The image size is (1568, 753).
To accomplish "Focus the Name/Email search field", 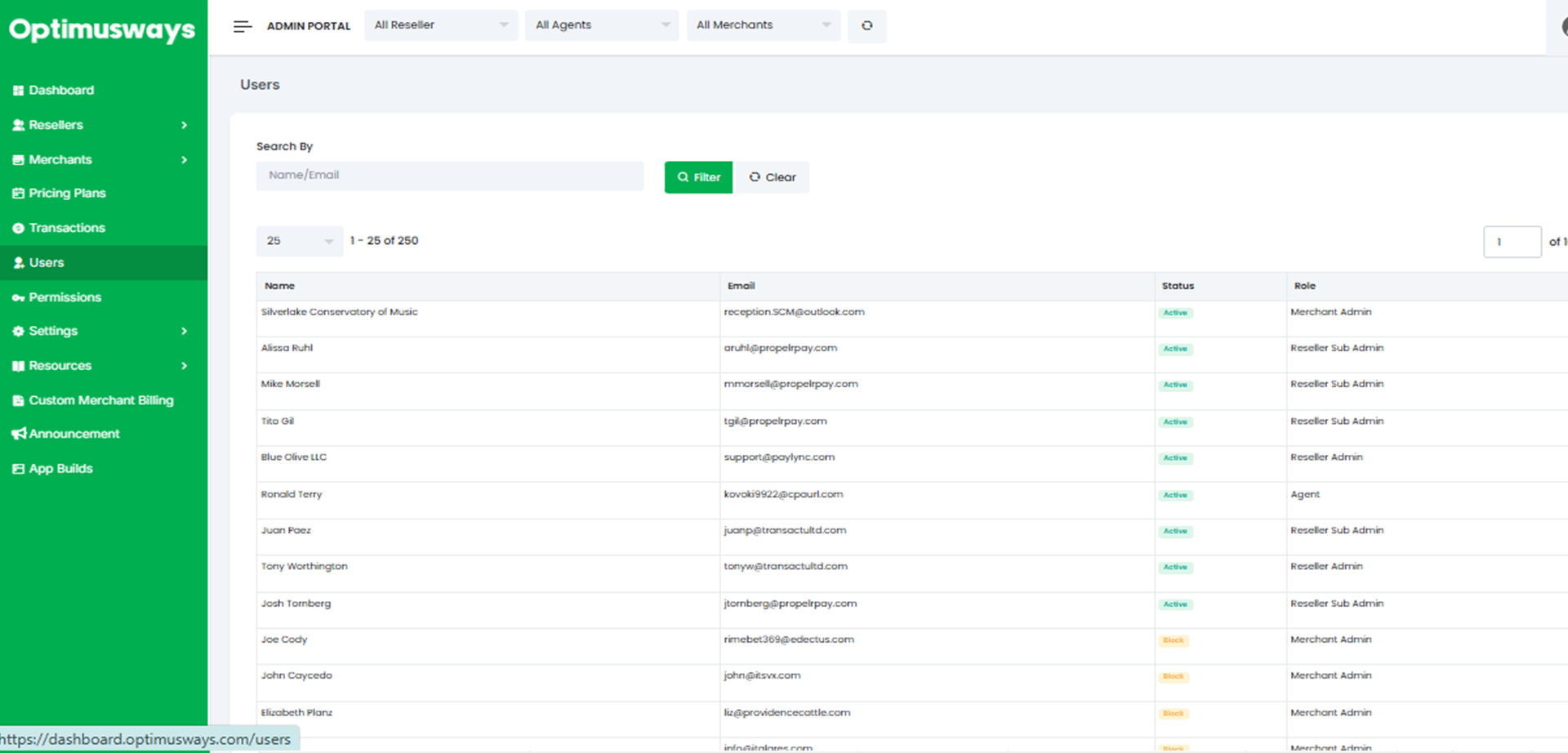I will pyautogui.click(x=449, y=176).
